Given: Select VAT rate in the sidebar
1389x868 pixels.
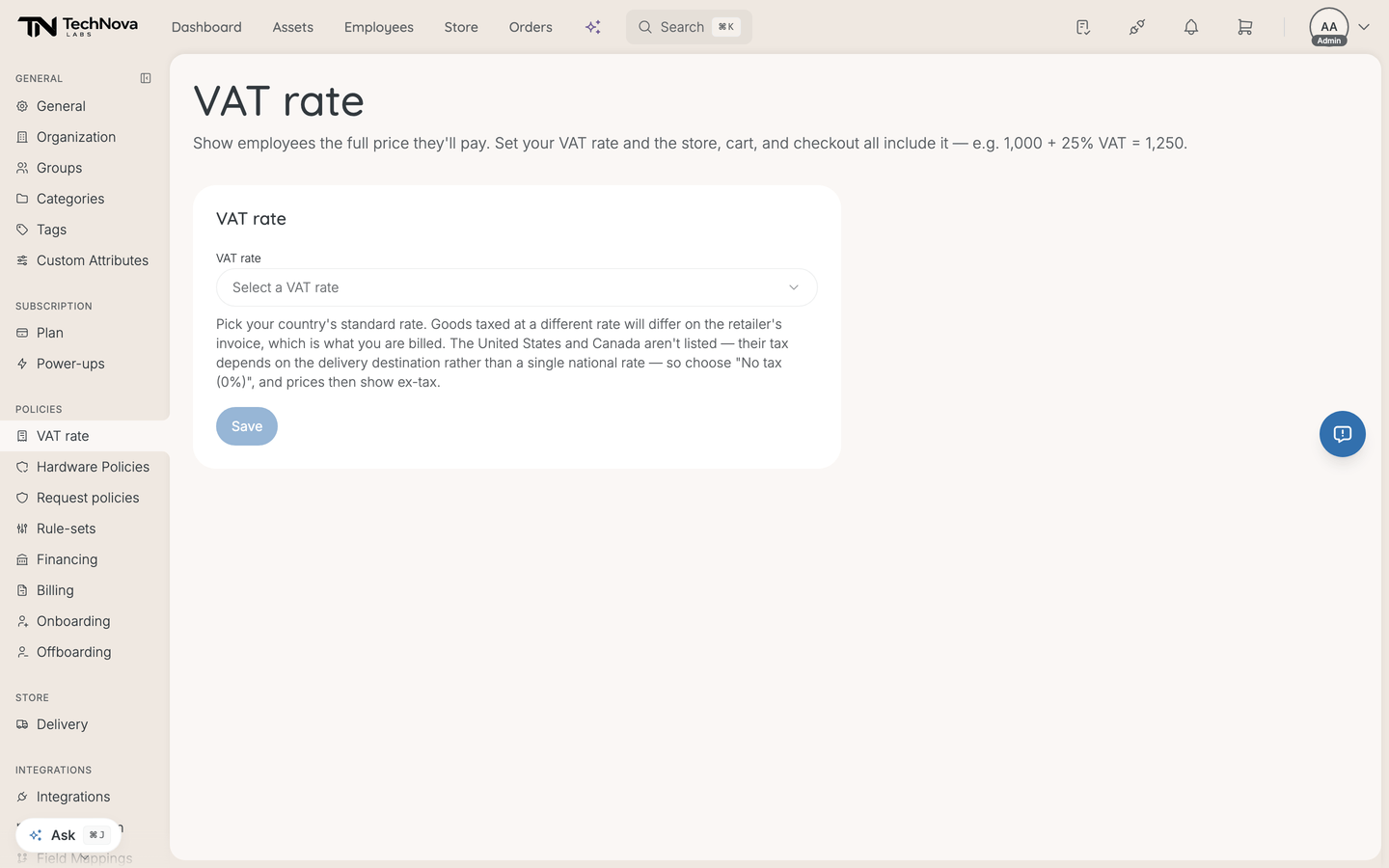Looking at the screenshot, I should pyautogui.click(x=85, y=436).
